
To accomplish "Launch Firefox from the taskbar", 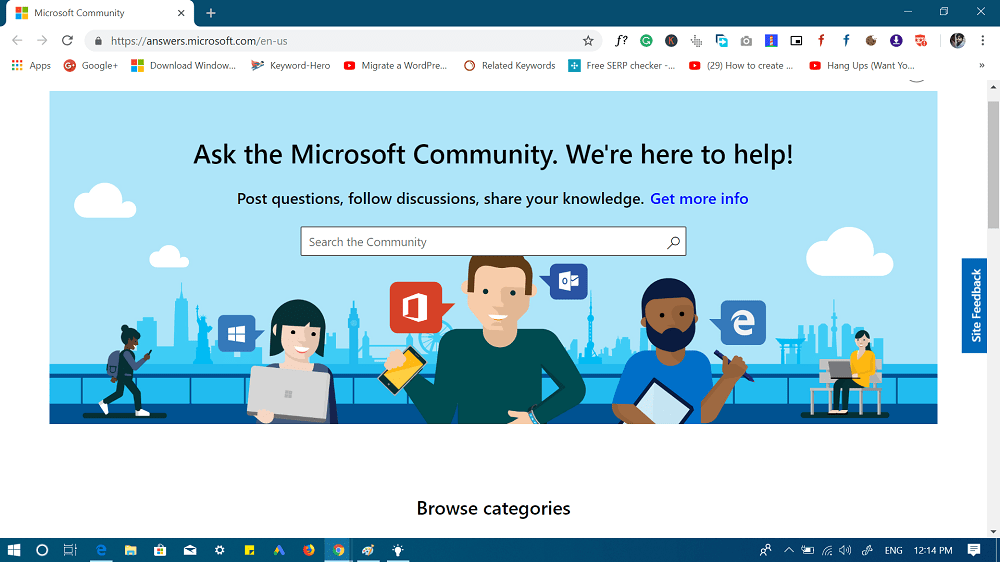I will tap(309, 550).
